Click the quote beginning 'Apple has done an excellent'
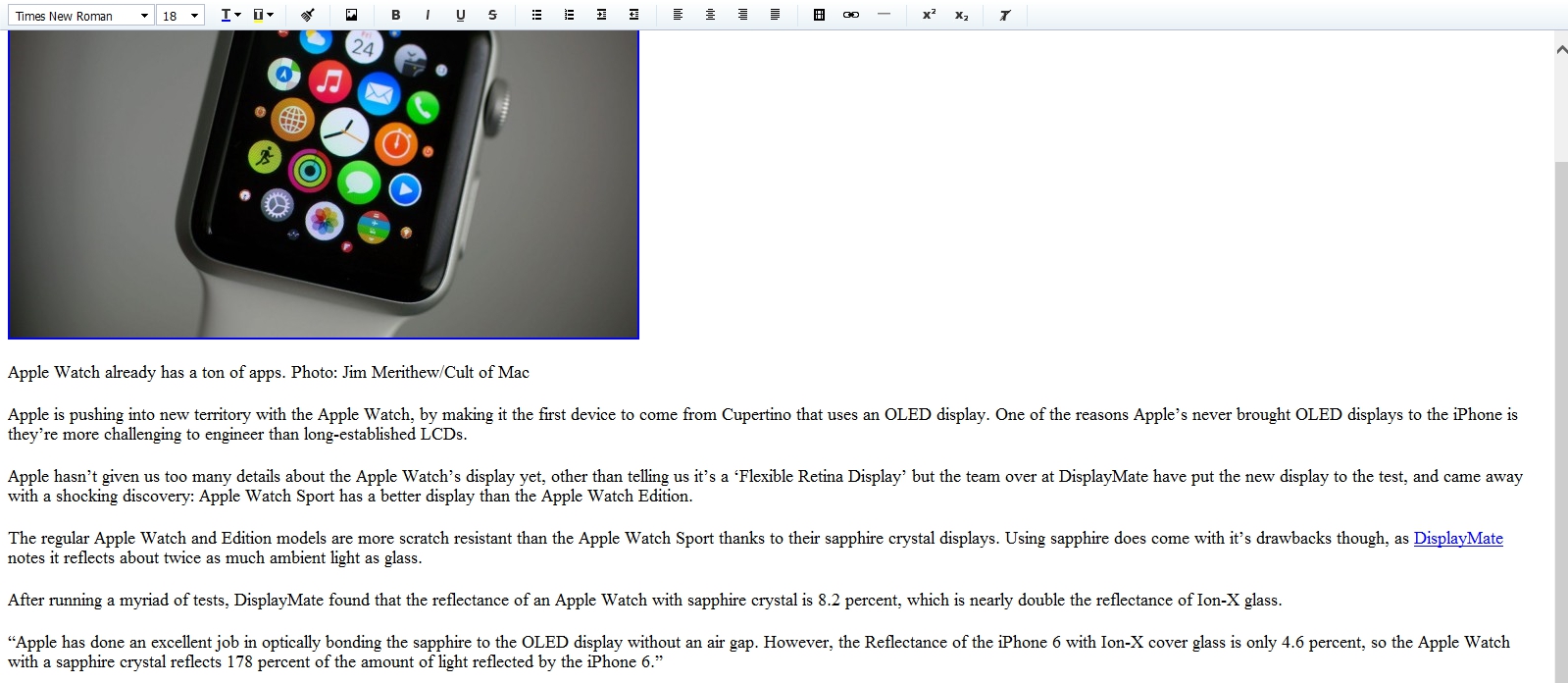Image resolution: width=1568 pixels, height=683 pixels. click(759, 652)
